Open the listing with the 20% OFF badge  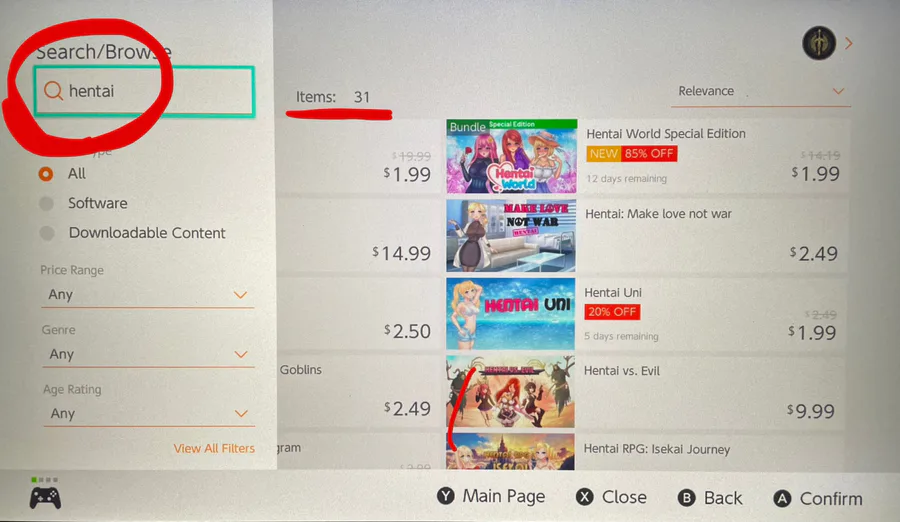coord(647,314)
